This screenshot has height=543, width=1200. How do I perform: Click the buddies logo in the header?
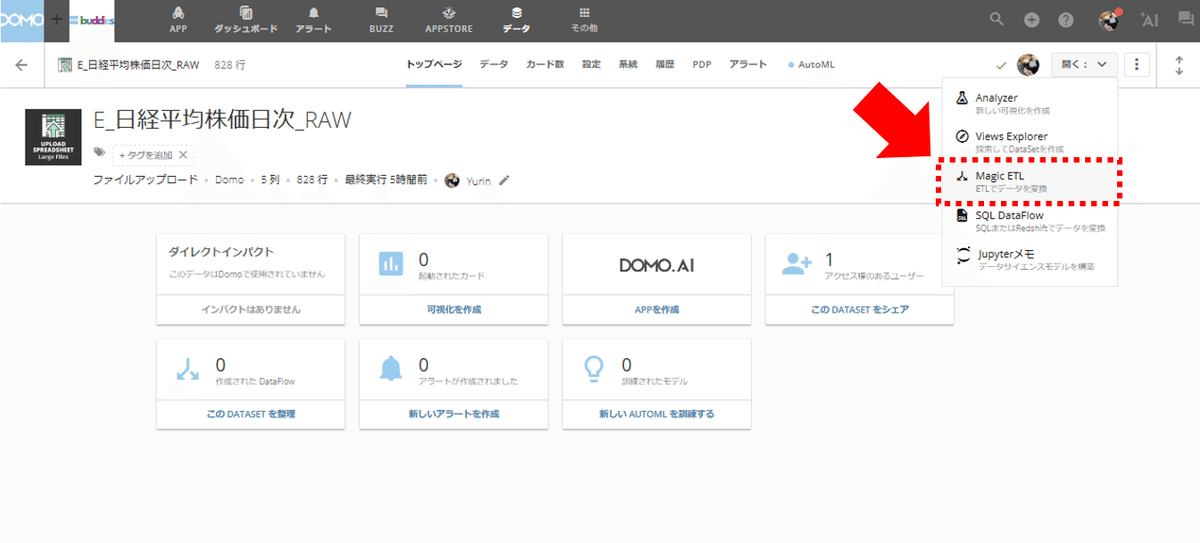coord(91,20)
